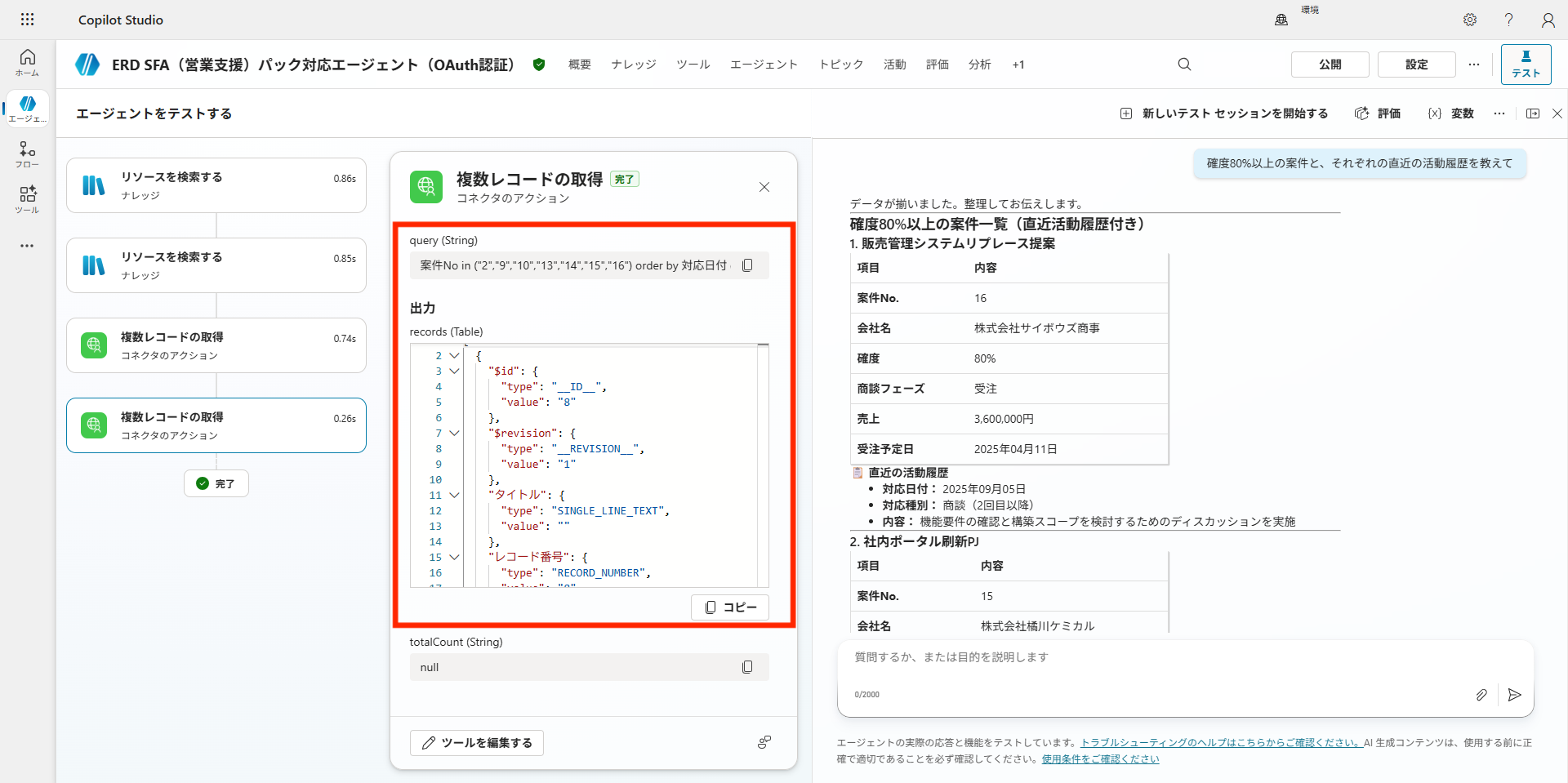Switch to the 分析 tab
The image size is (1568, 783).
(x=980, y=65)
